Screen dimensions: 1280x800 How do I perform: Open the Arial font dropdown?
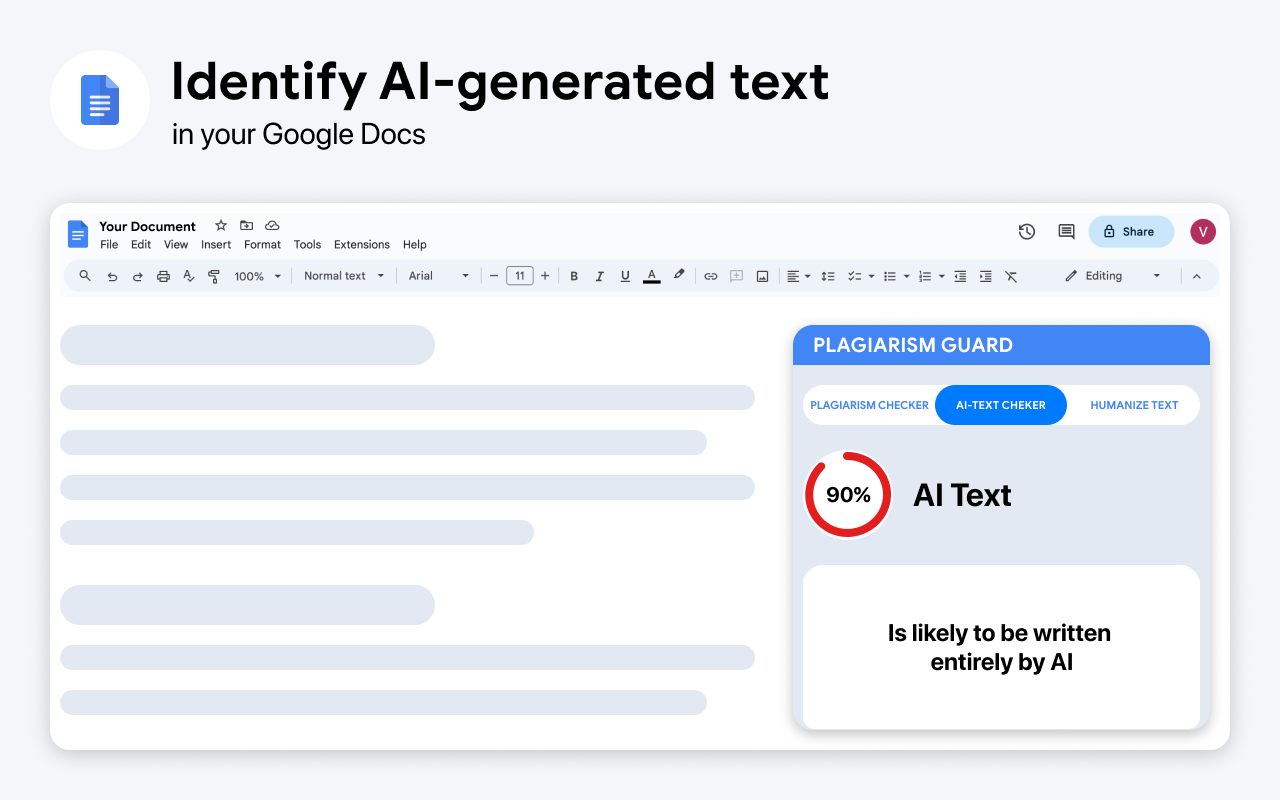439,276
